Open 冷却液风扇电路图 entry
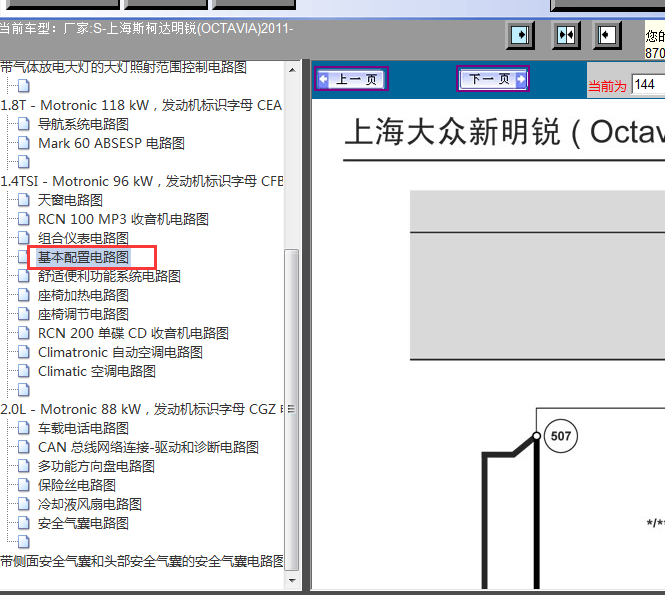Image resolution: width=665 pixels, height=595 pixels. click(x=89, y=504)
